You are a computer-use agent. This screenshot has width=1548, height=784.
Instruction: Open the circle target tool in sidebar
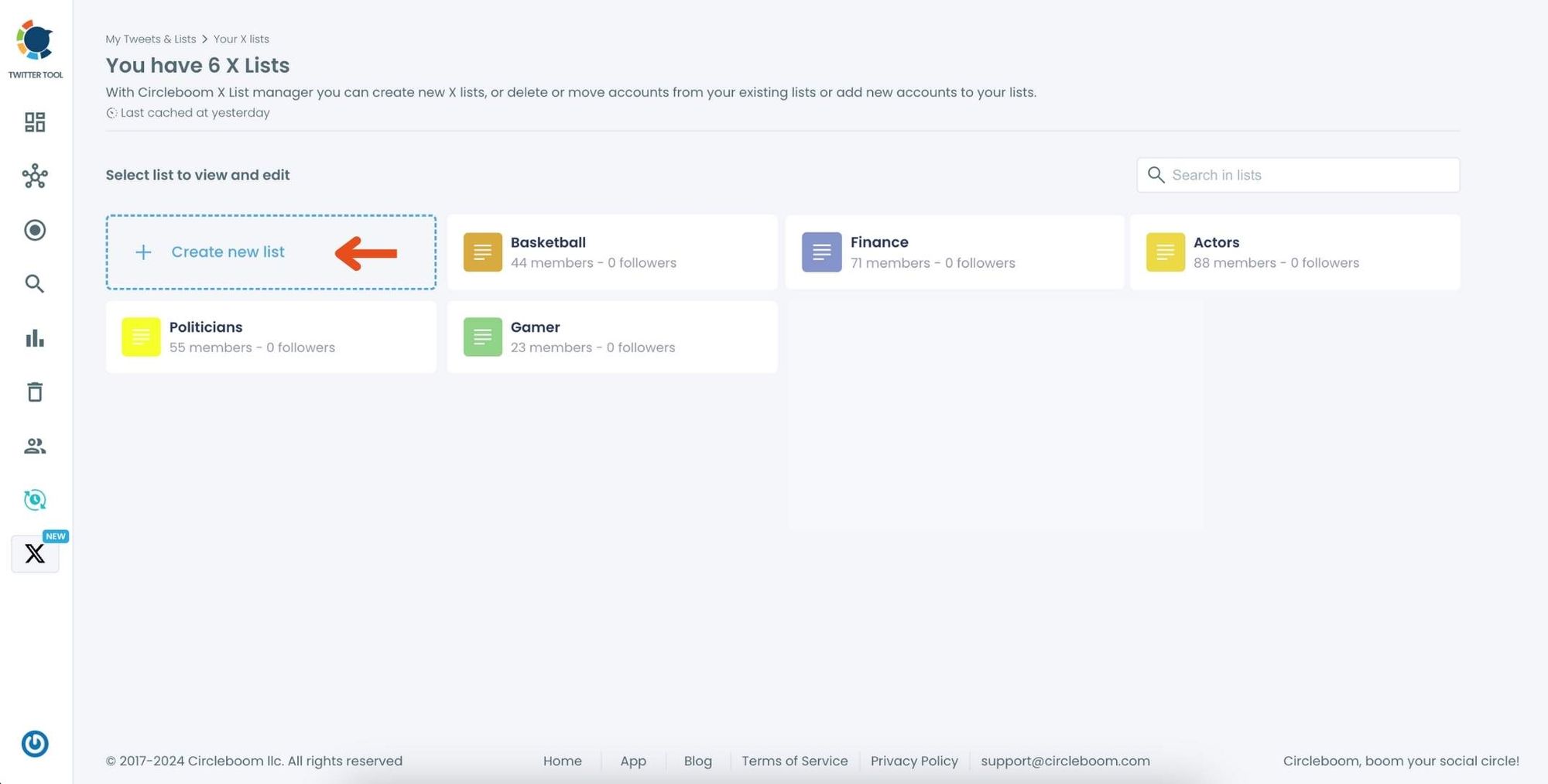click(35, 231)
